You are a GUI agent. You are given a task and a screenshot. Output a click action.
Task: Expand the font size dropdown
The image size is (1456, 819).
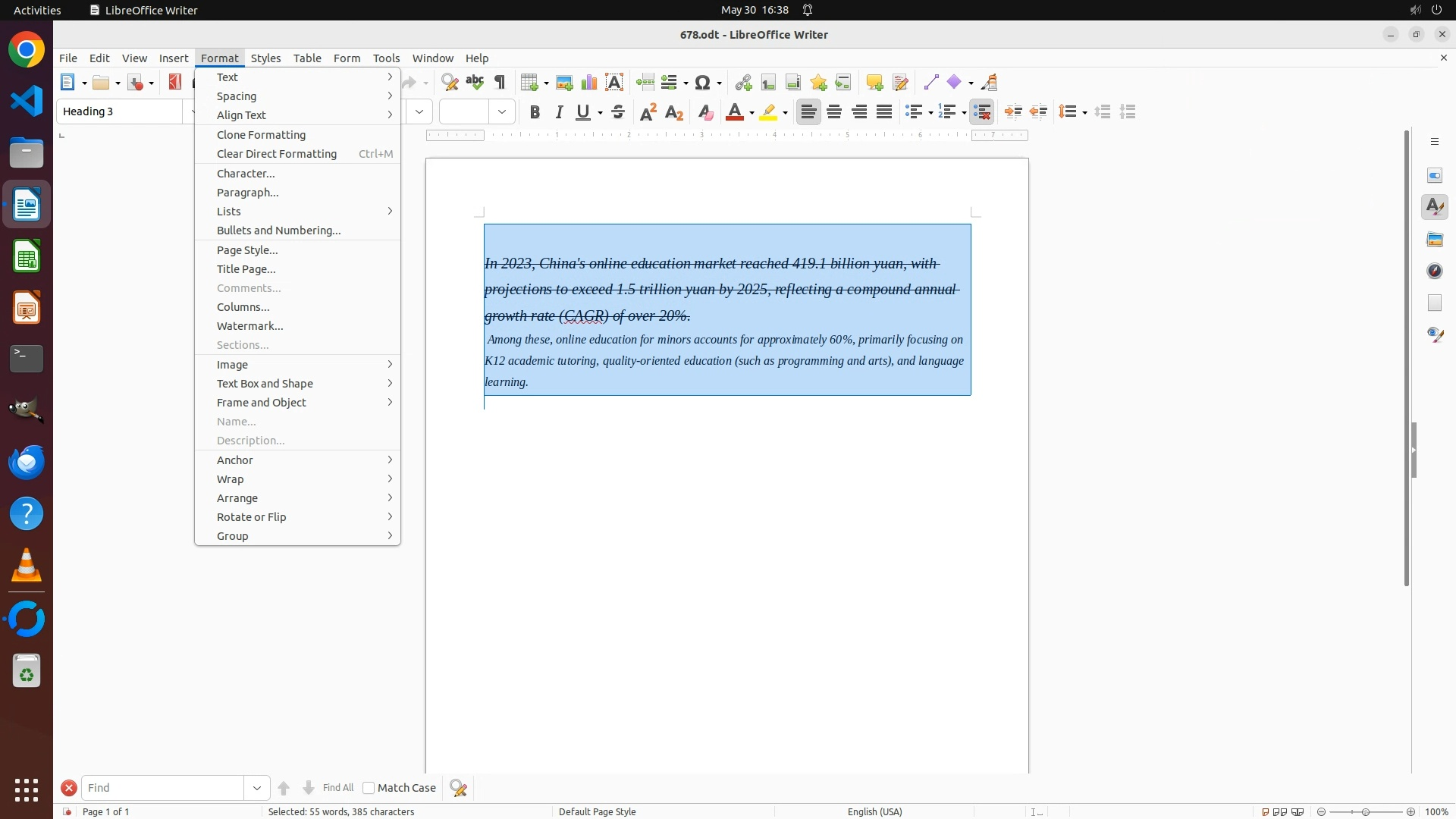pos(502,112)
